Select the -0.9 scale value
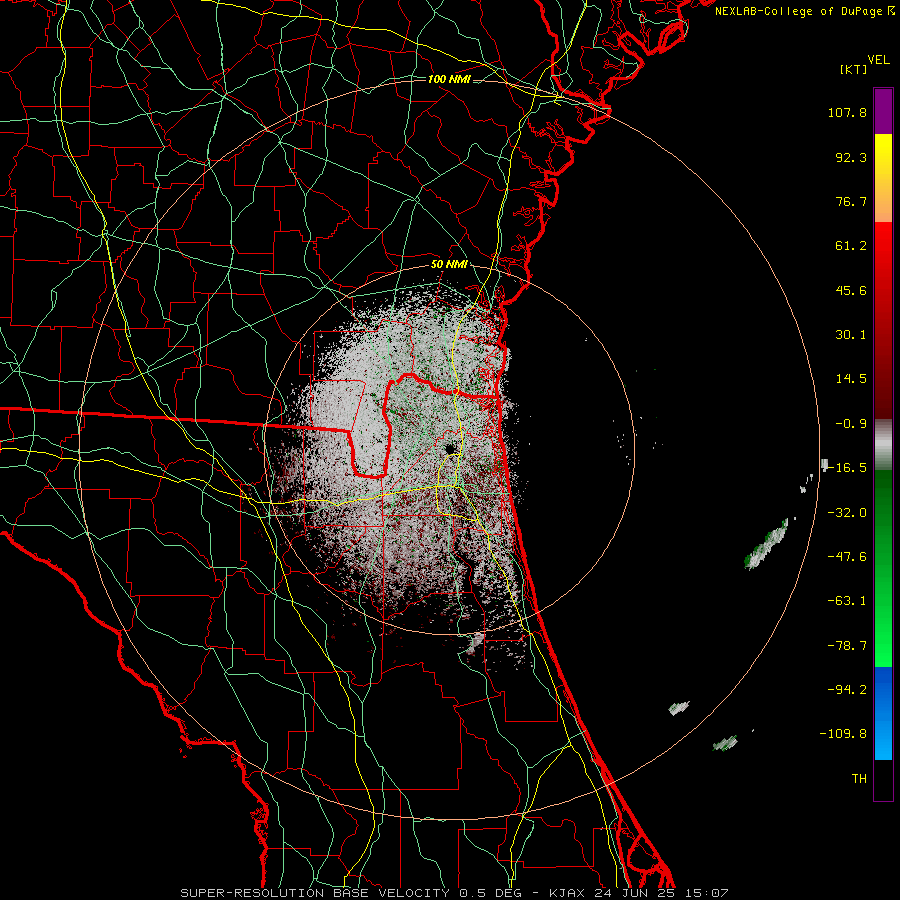 [x=851, y=424]
